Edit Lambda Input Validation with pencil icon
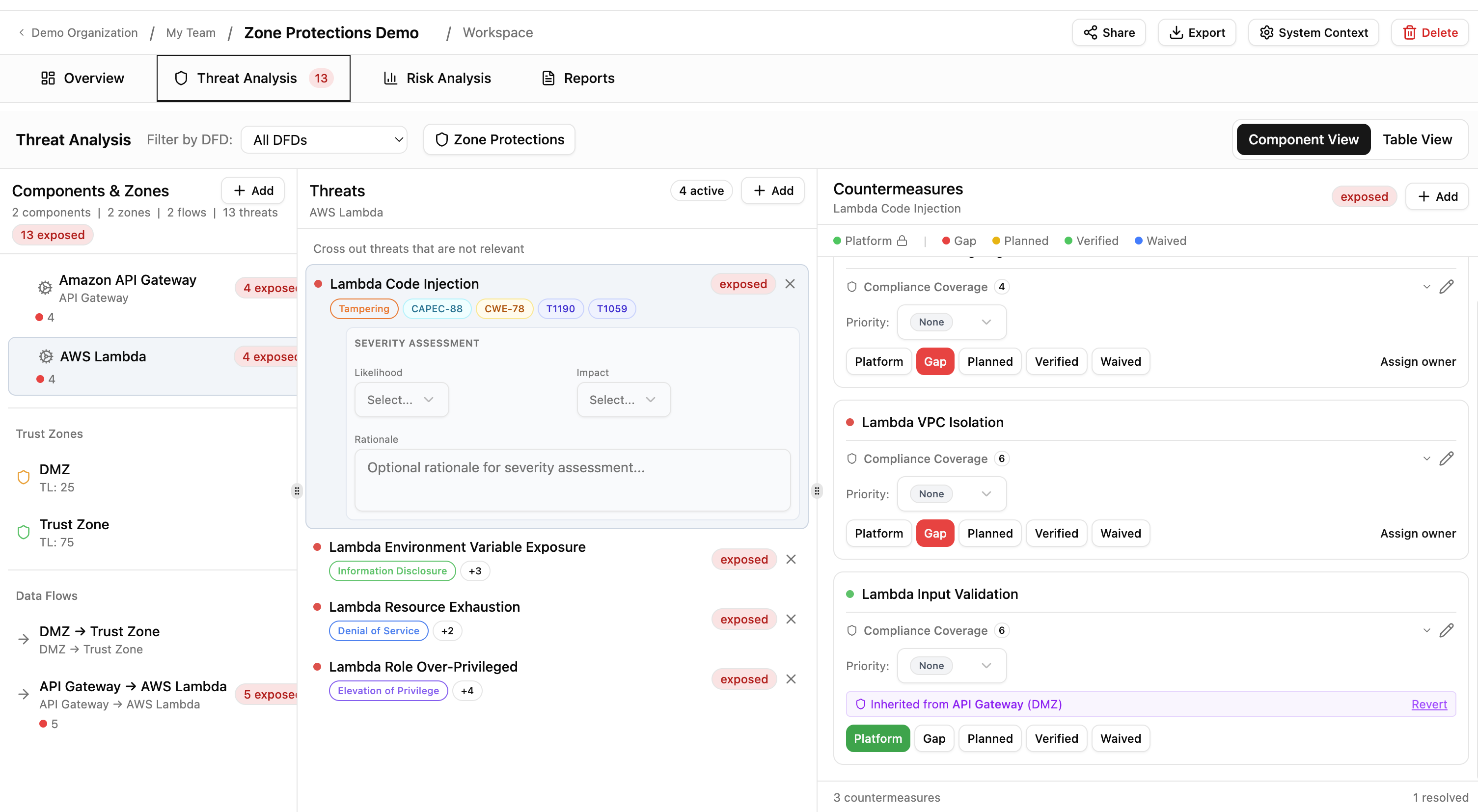 click(1447, 630)
